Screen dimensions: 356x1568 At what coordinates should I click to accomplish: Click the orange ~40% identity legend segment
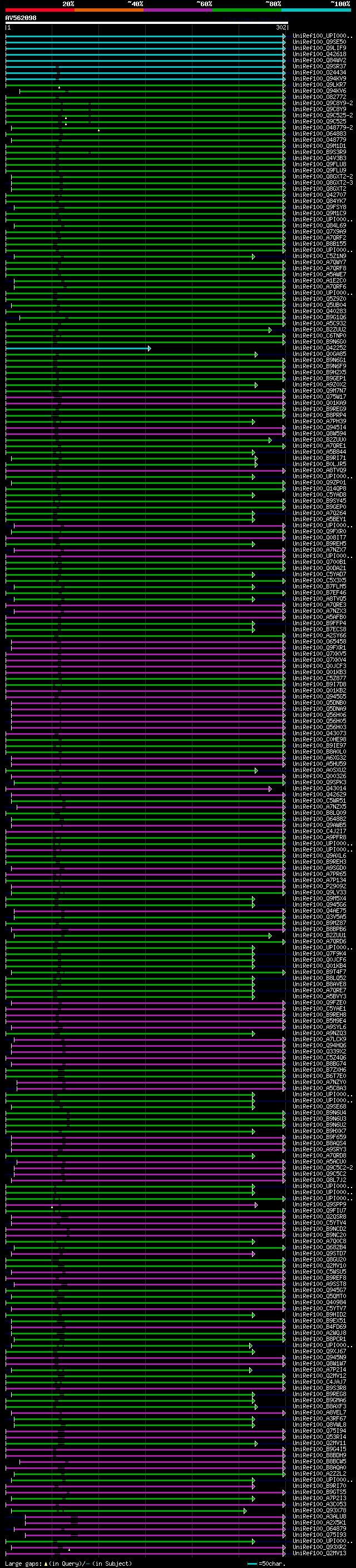click(x=109, y=10)
